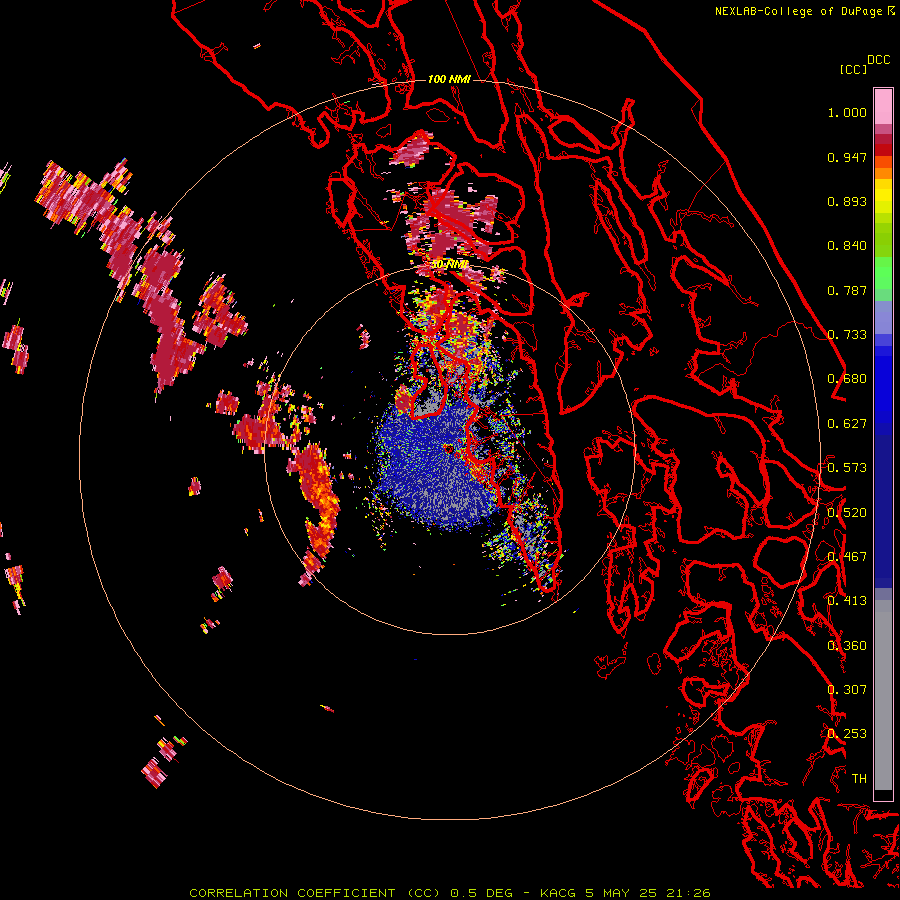Click the 0.573 color scale value

click(x=847, y=468)
